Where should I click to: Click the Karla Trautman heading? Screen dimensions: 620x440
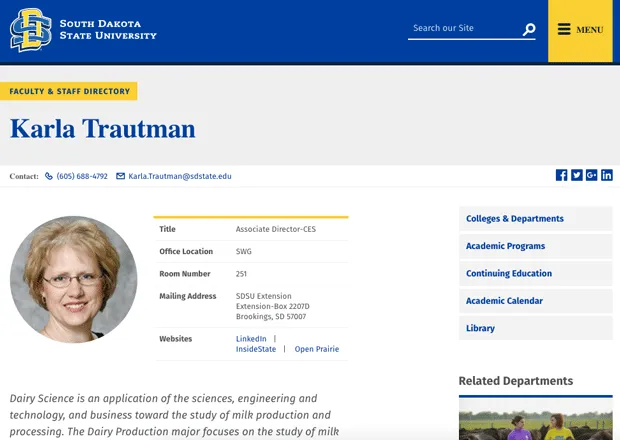coord(103,129)
